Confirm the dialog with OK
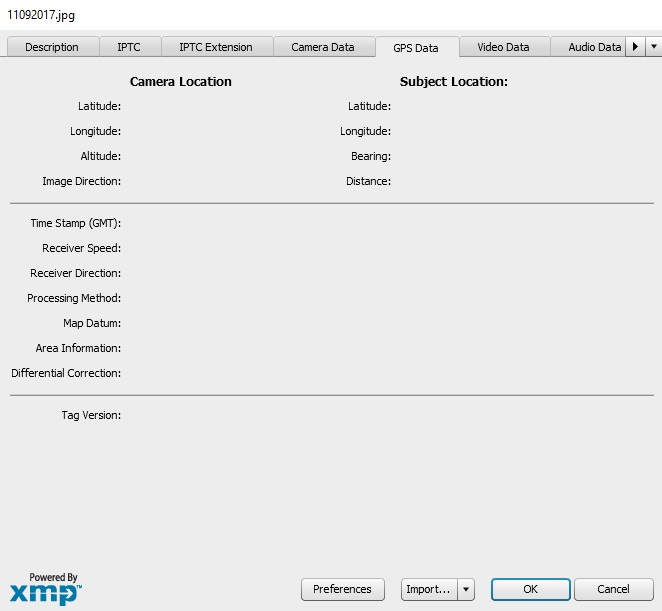Screen dimensions: 662x611 [530, 589]
